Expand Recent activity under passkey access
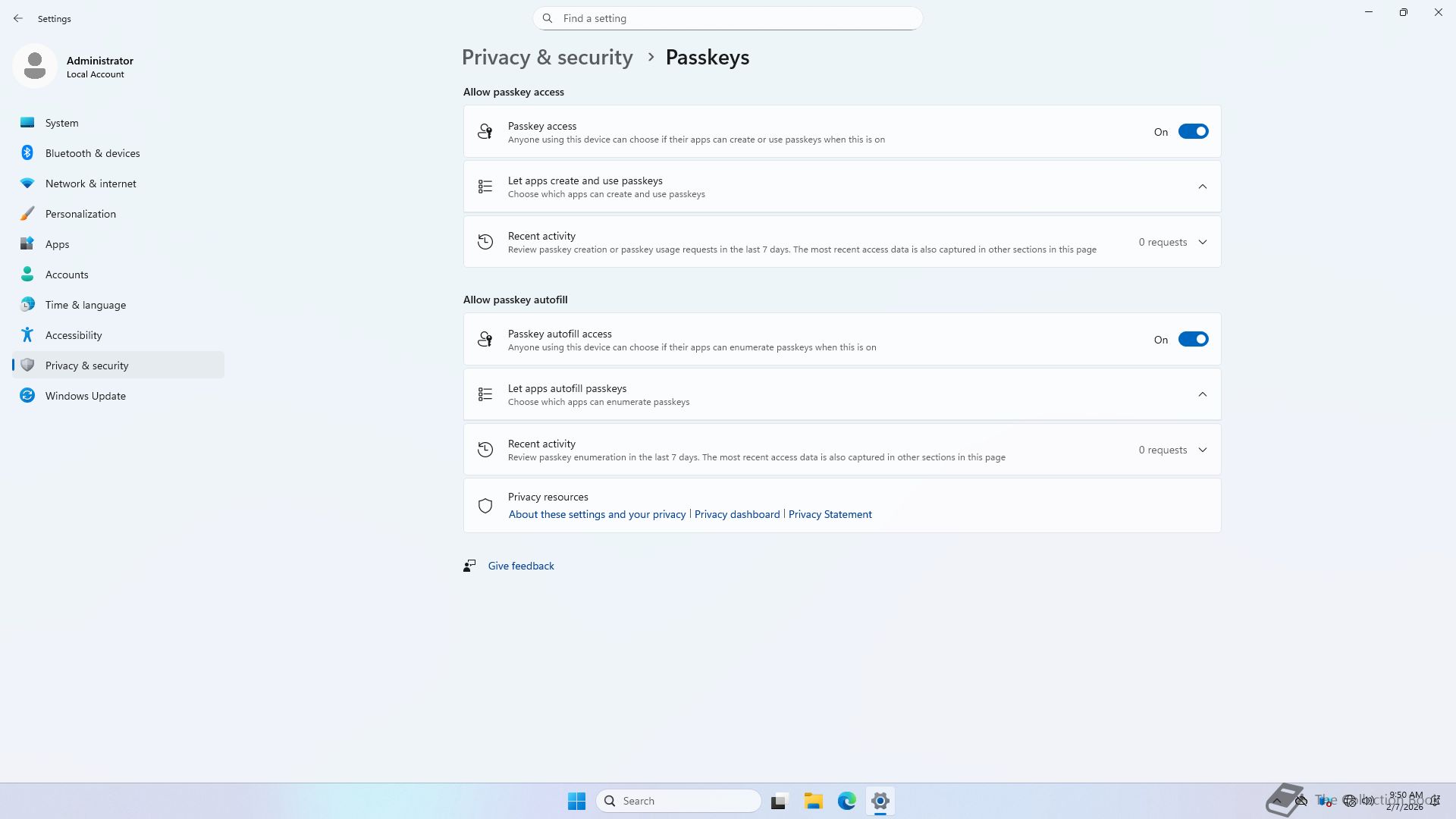The width and height of the screenshot is (1456, 819). 1202,243
